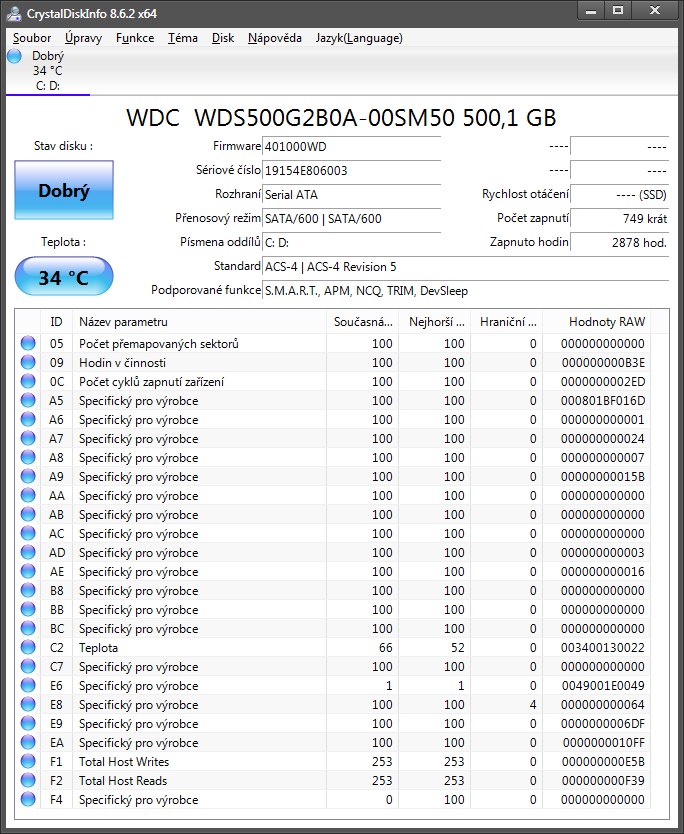Click status orb of row E8

point(28,704)
